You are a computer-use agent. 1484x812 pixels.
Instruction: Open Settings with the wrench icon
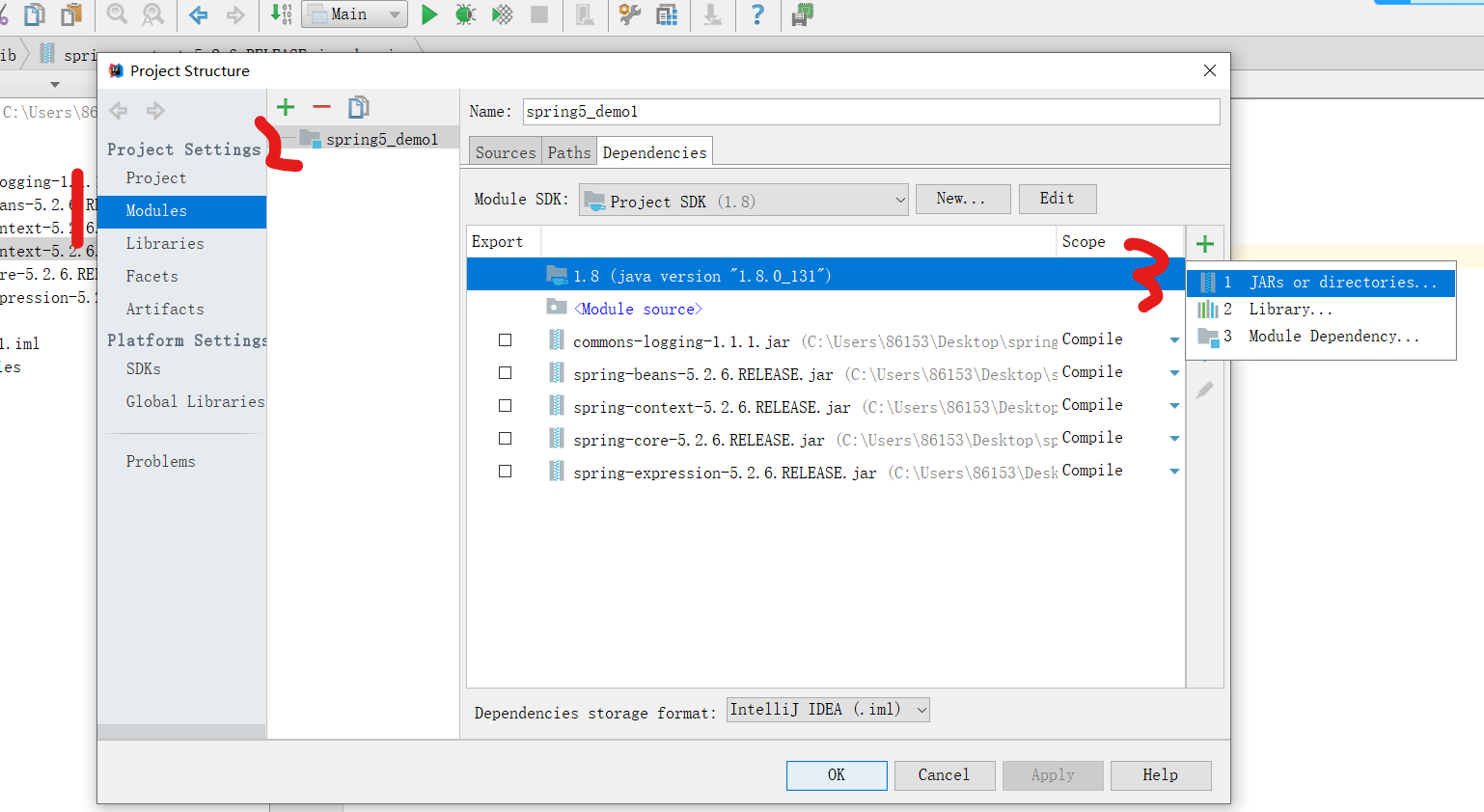click(x=630, y=14)
